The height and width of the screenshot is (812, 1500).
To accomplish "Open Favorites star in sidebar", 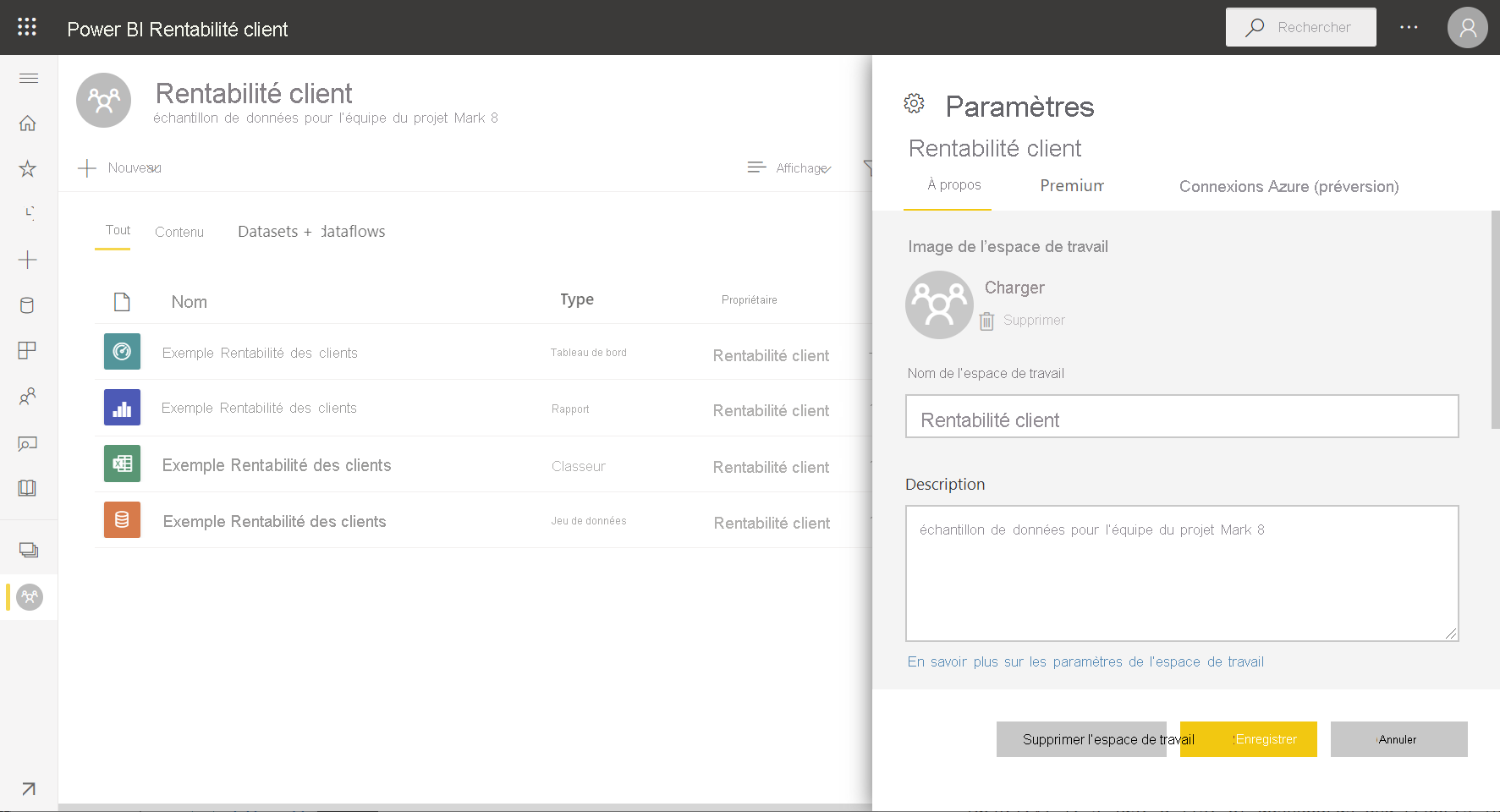I will coord(28,168).
